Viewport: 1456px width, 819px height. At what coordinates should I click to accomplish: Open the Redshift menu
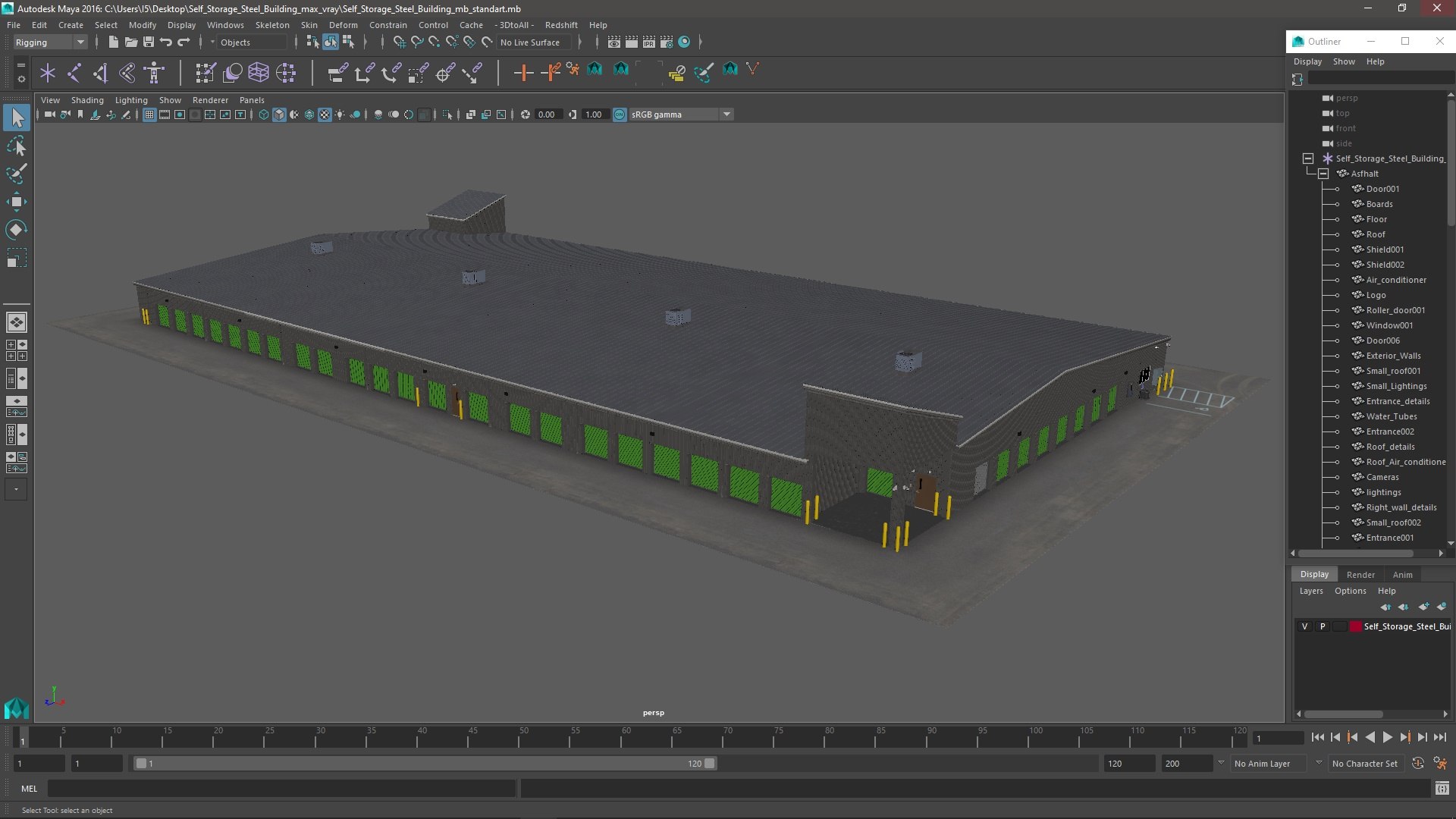(x=561, y=25)
